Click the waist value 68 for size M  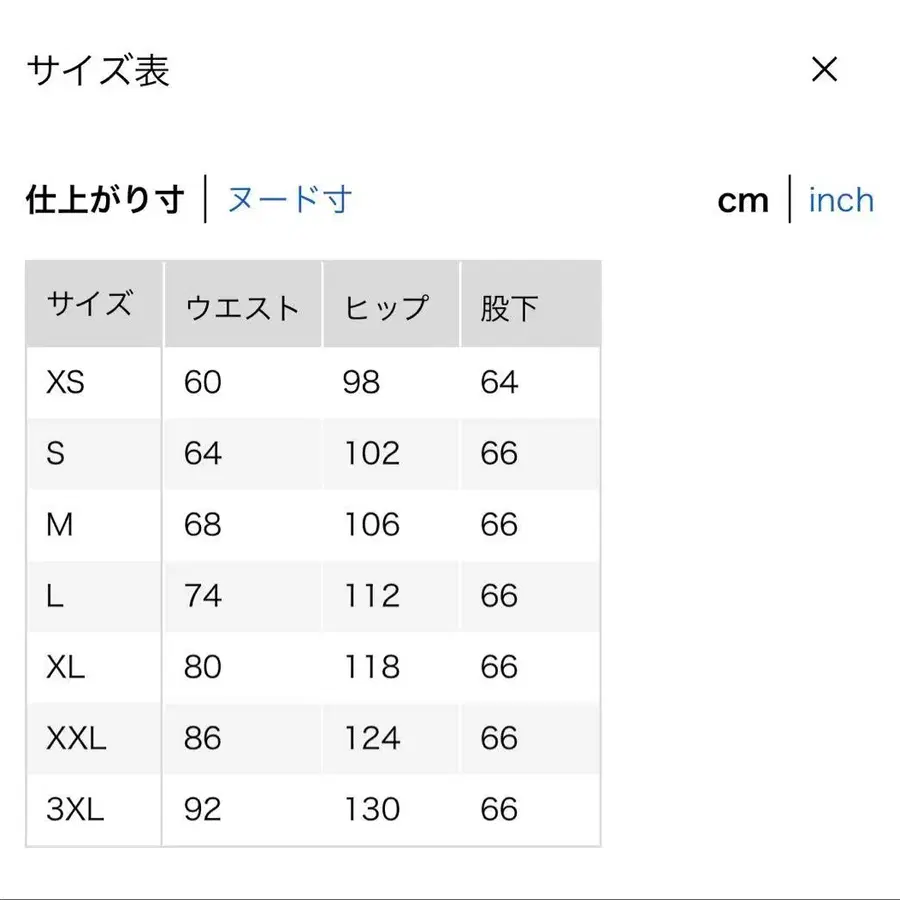click(x=204, y=524)
